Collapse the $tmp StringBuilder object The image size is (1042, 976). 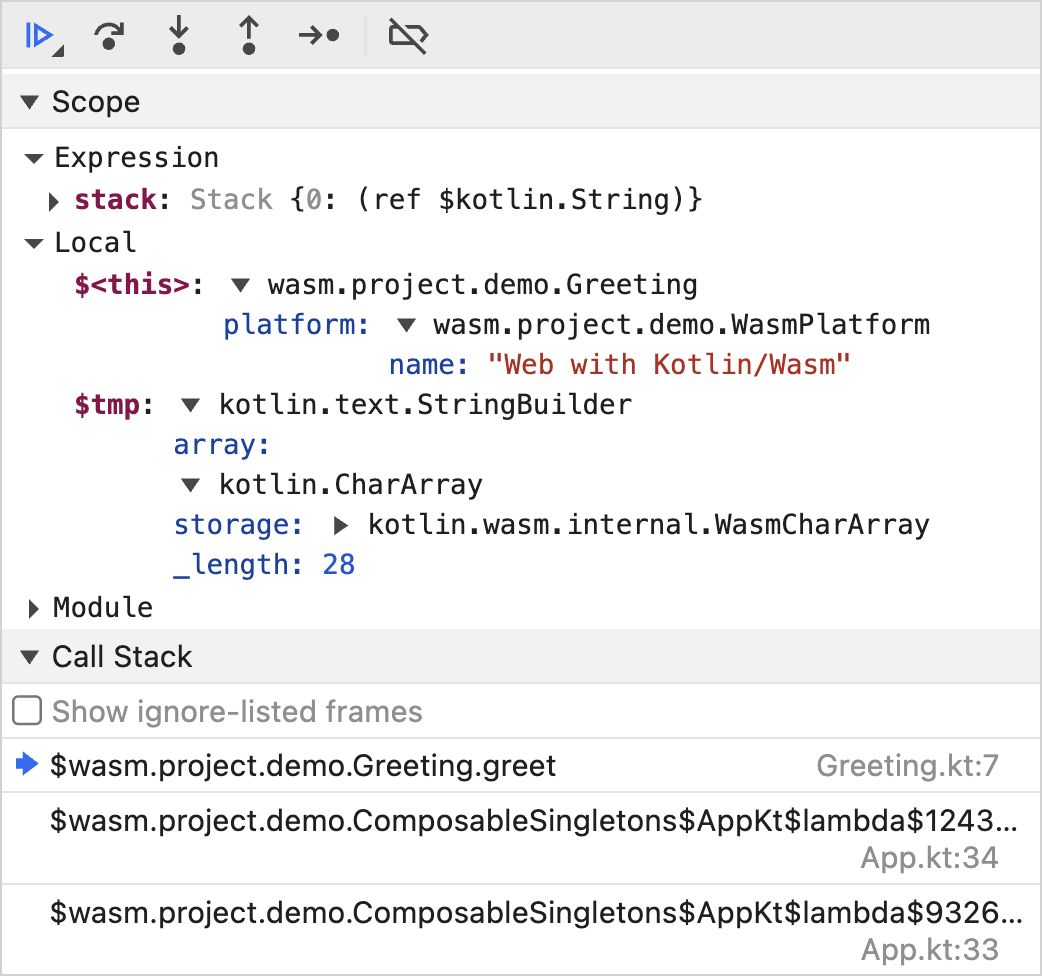190,405
